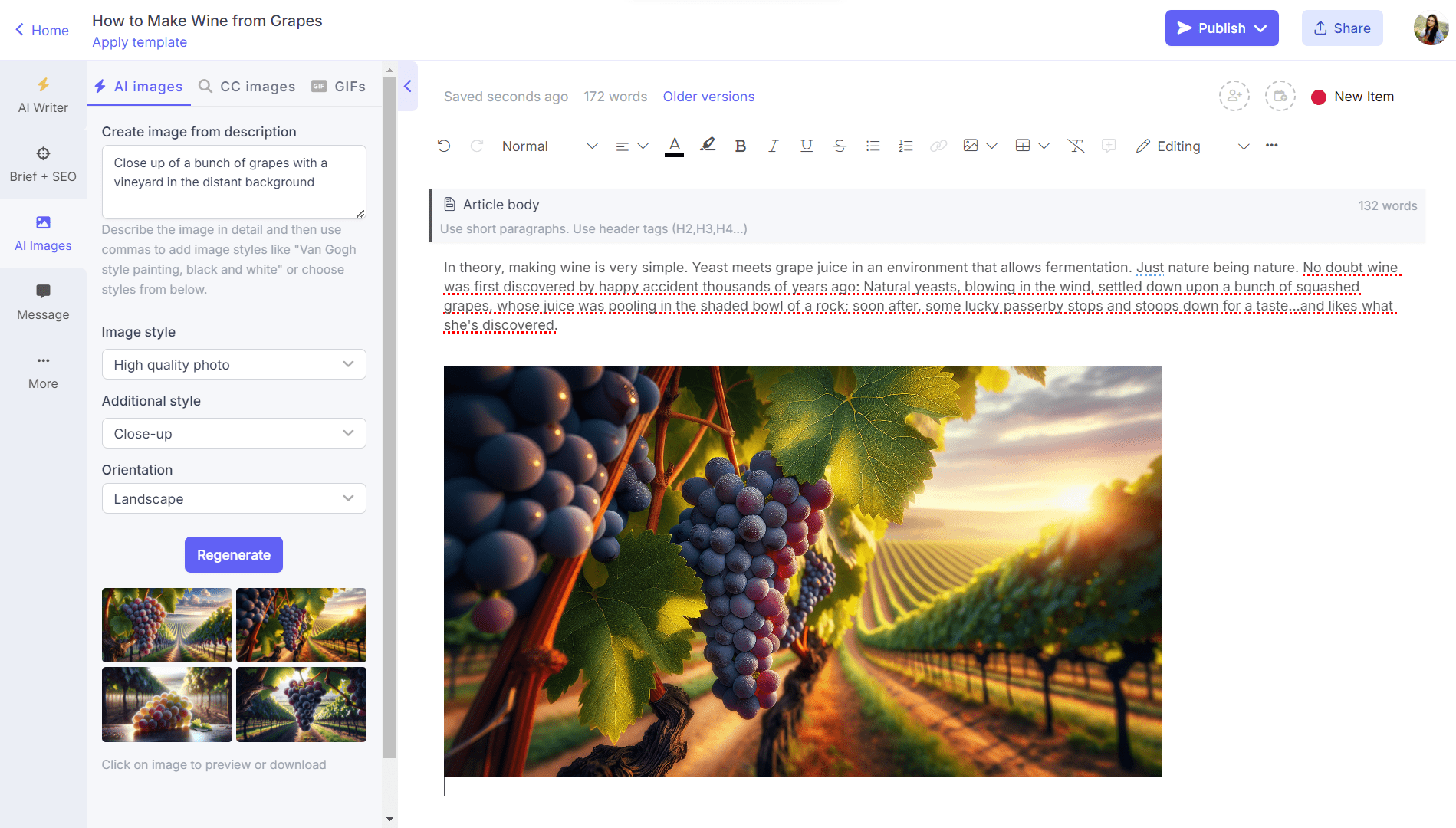This screenshot has height=828, width=1456.
Task: Click the Share button
Action: click(1342, 28)
